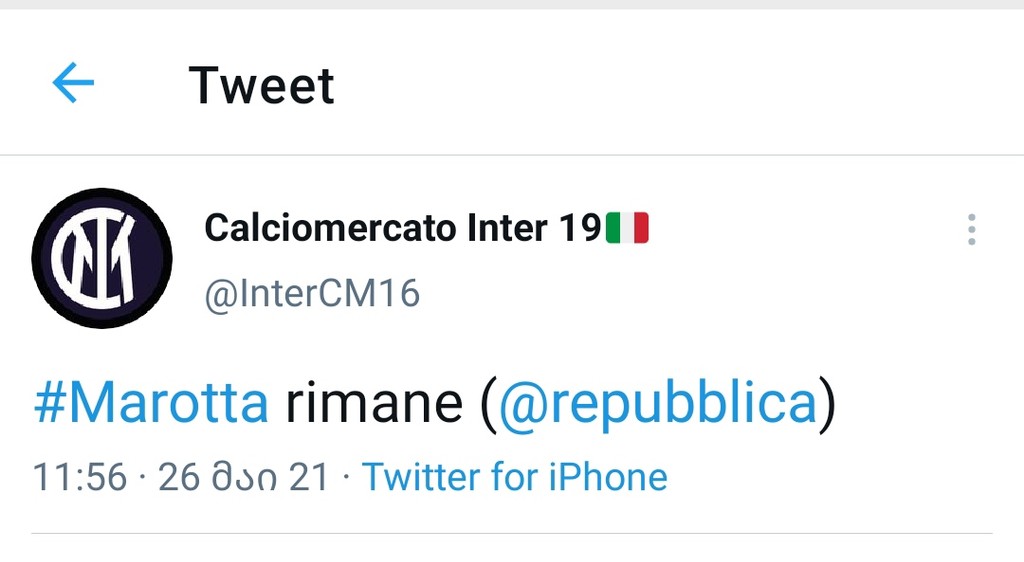Click the Tweet header title
Viewport: 1024px width, 562px height.
click(x=261, y=85)
